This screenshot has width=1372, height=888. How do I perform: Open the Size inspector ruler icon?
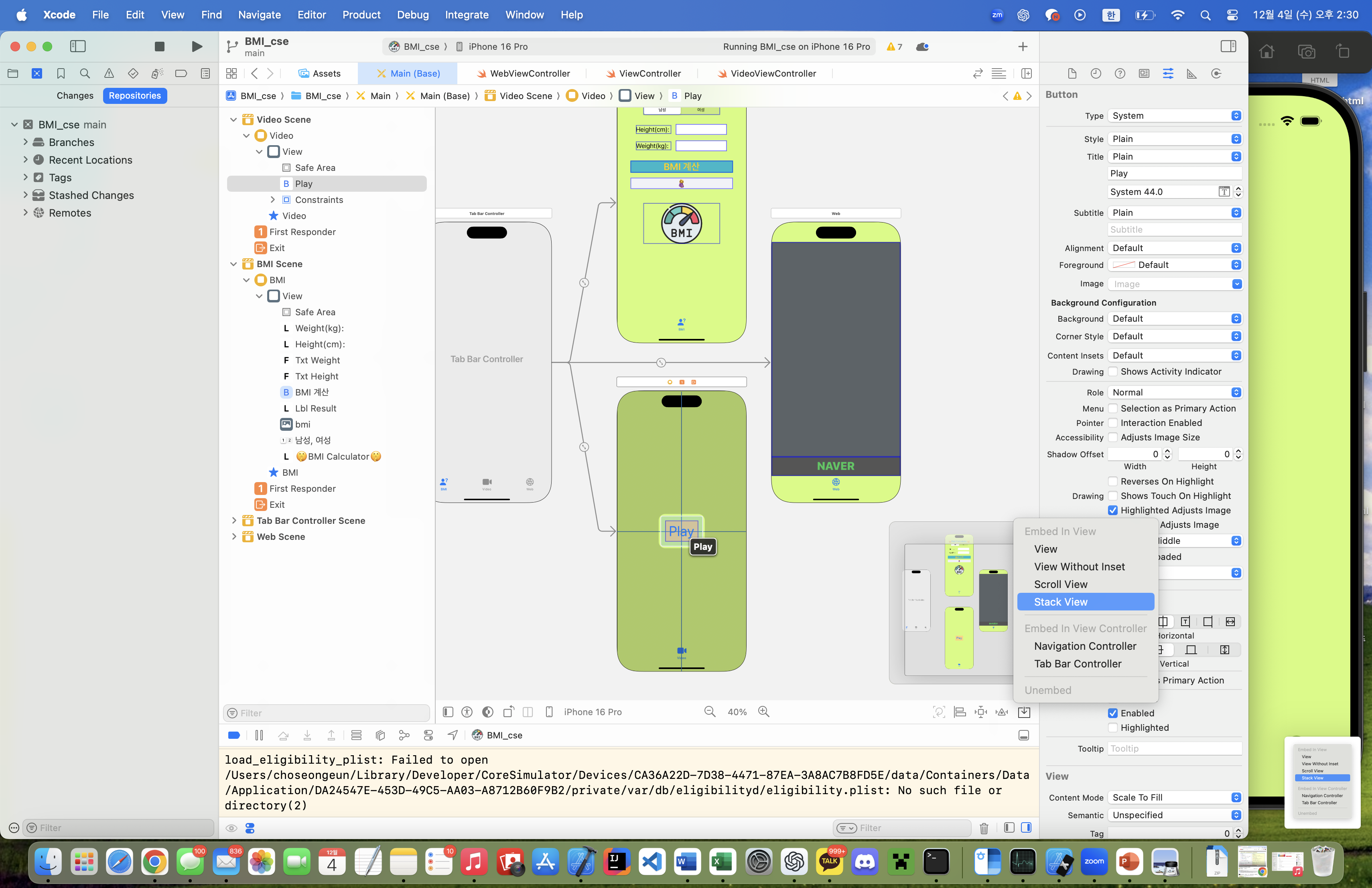(1191, 73)
